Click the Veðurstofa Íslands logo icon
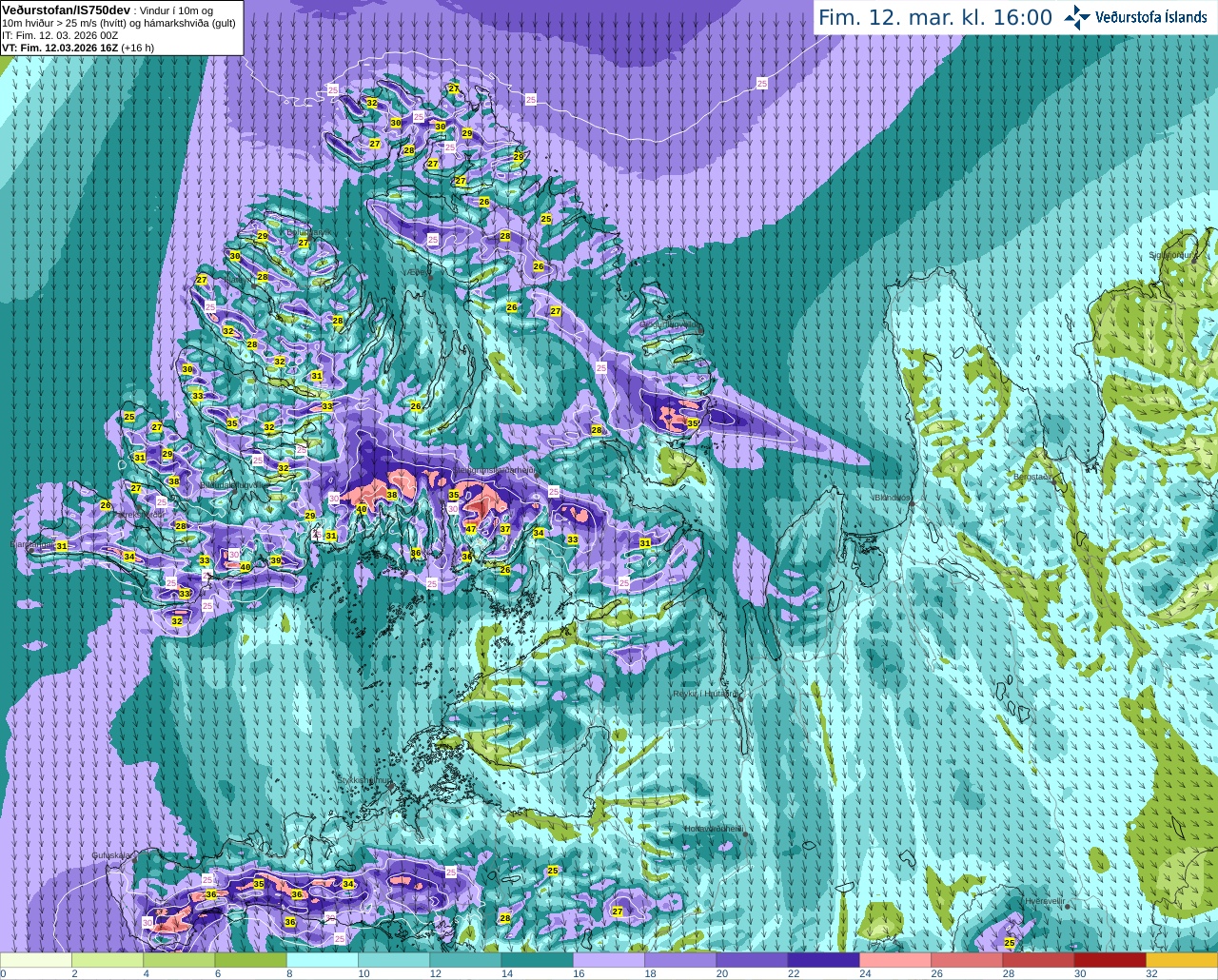Viewport: 1218px width, 980px height. 1077,17
